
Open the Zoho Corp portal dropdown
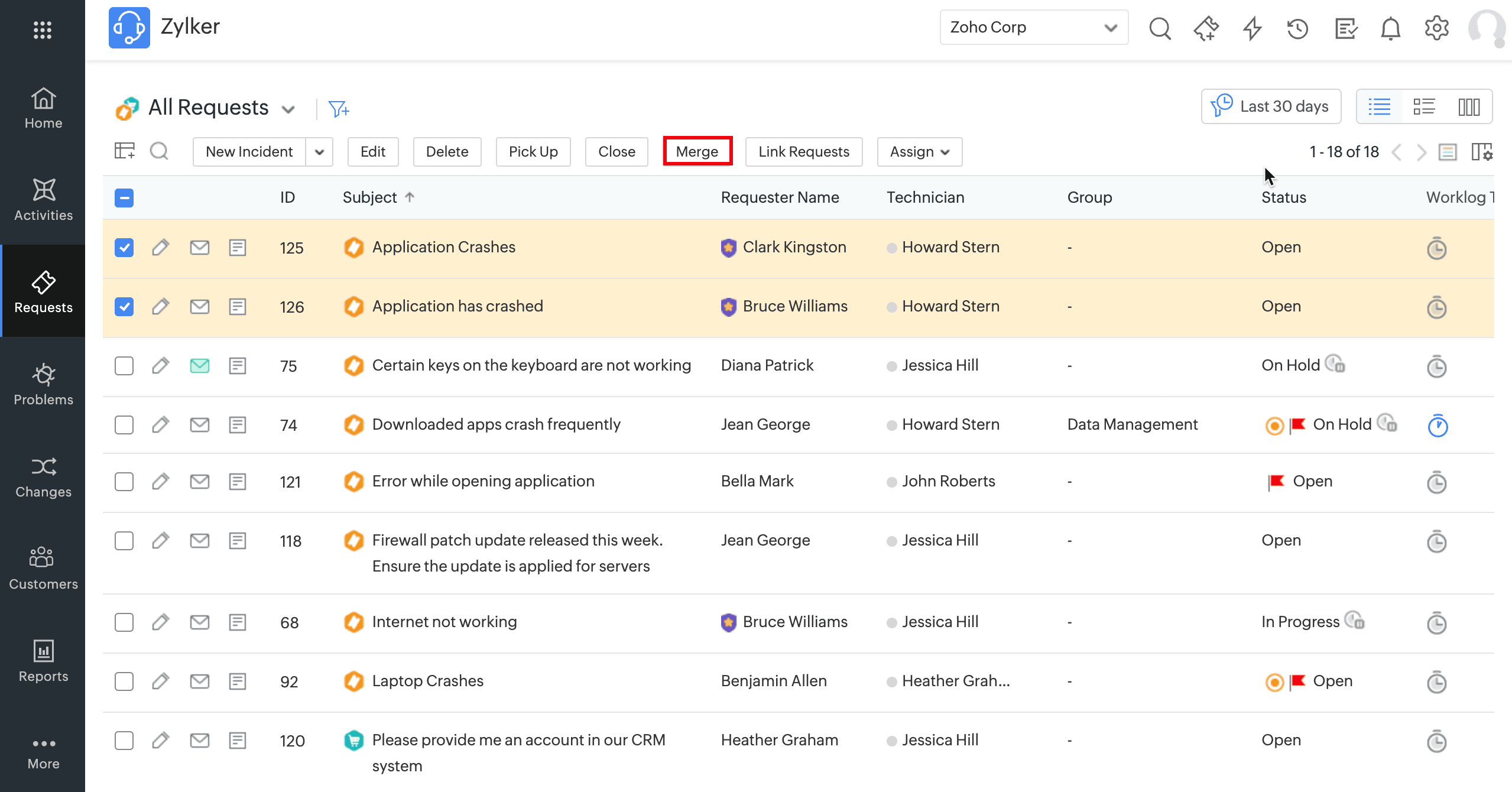pyautogui.click(x=1033, y=27)
